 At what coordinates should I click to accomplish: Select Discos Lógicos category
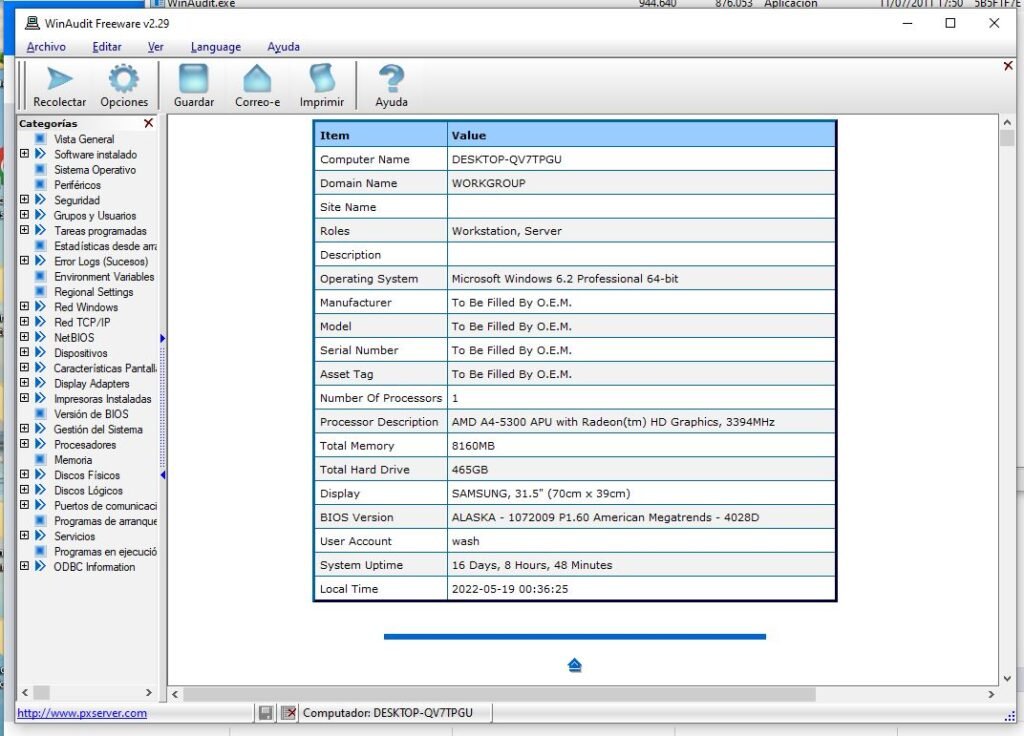tap(88, 490)
